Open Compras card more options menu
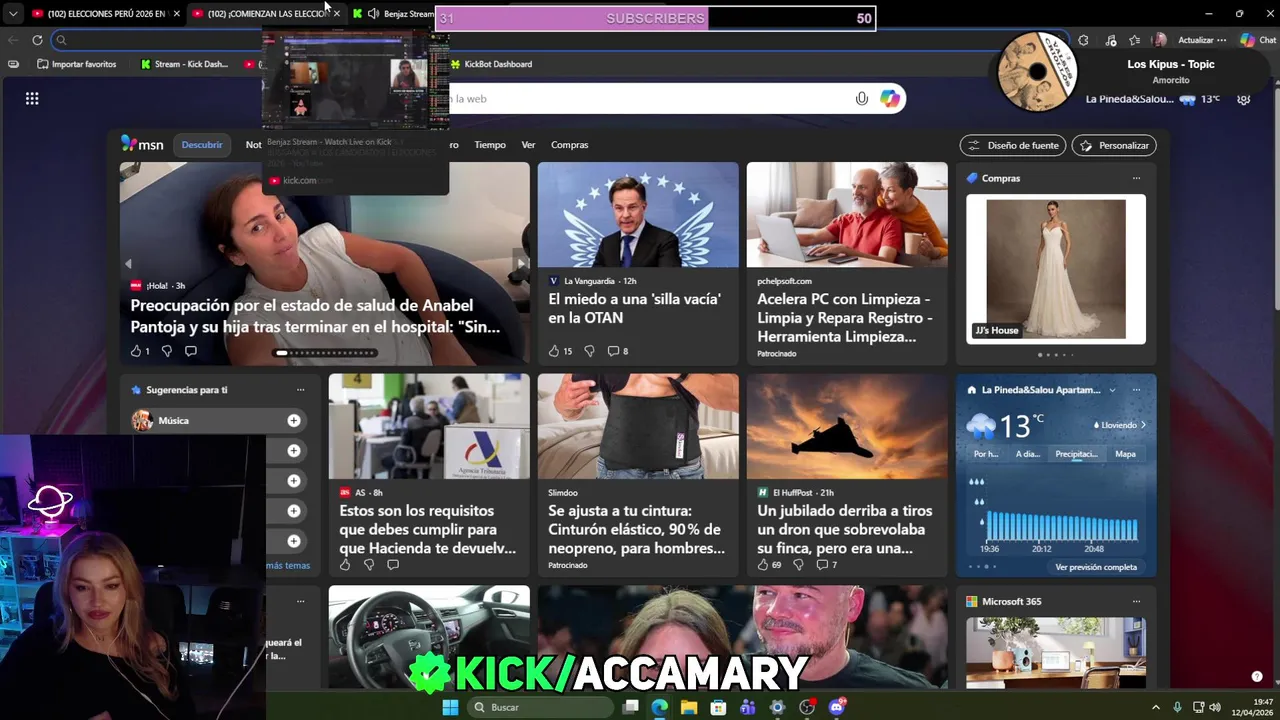The height and width of the screenshot is (720, 1280). (1136, 178)
